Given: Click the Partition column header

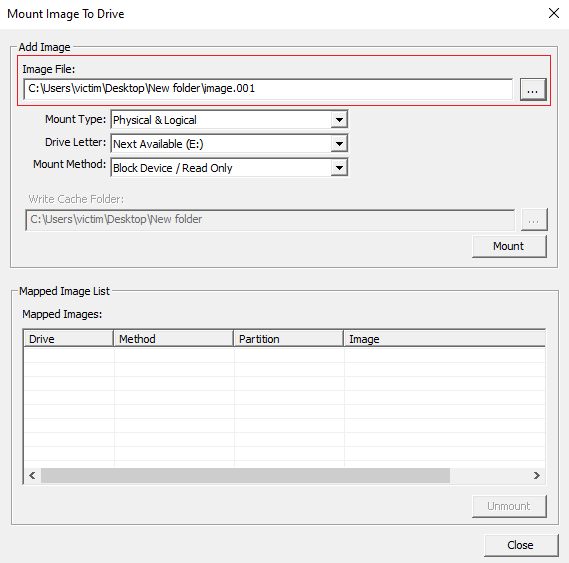Looking at the screenshot, I should pos(288,339).
